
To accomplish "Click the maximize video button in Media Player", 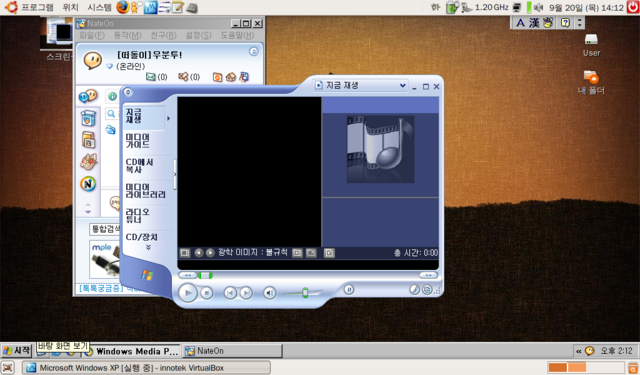I will 329,253.
